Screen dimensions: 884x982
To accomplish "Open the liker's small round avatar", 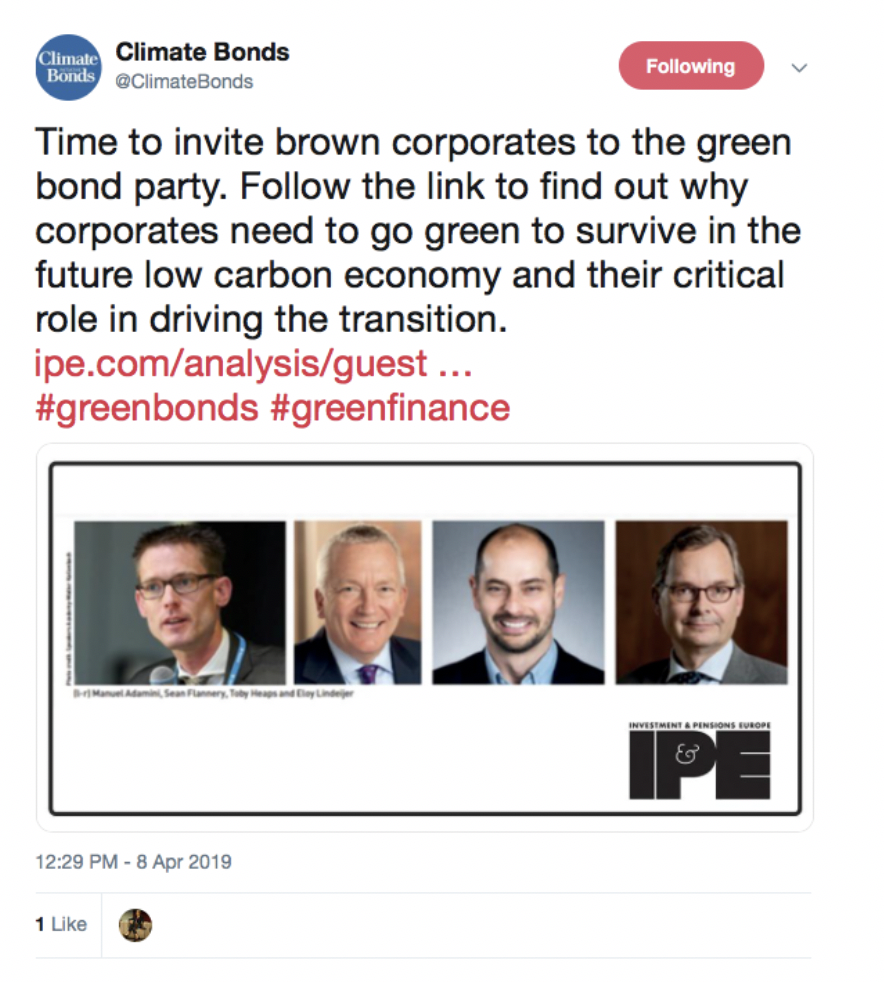I will tap(135, 925).
